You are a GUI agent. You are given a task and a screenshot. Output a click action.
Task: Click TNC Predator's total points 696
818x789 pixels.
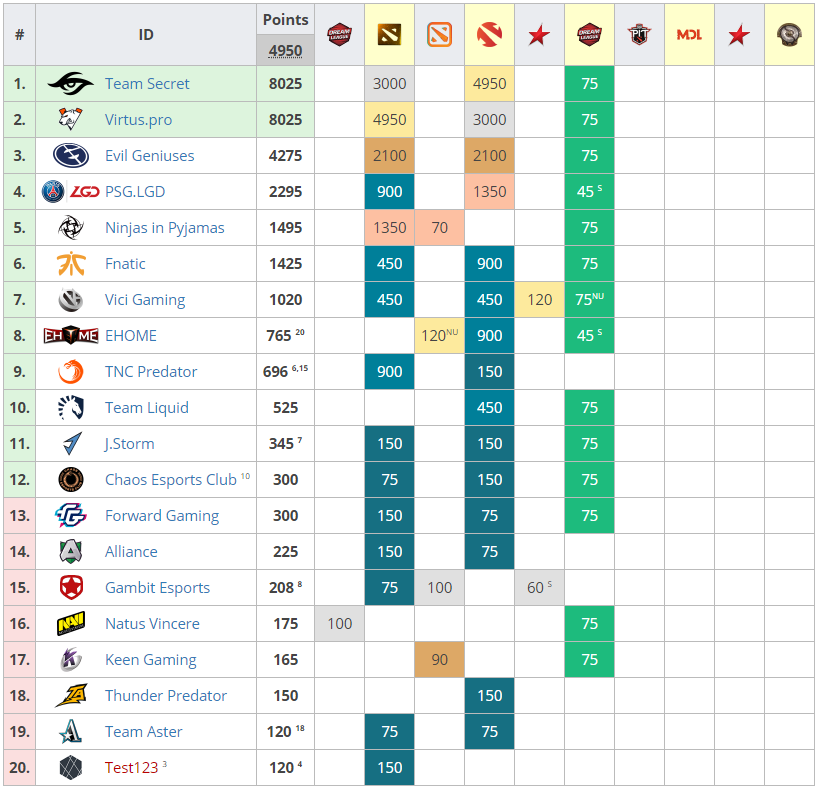(x=275, y=372)
